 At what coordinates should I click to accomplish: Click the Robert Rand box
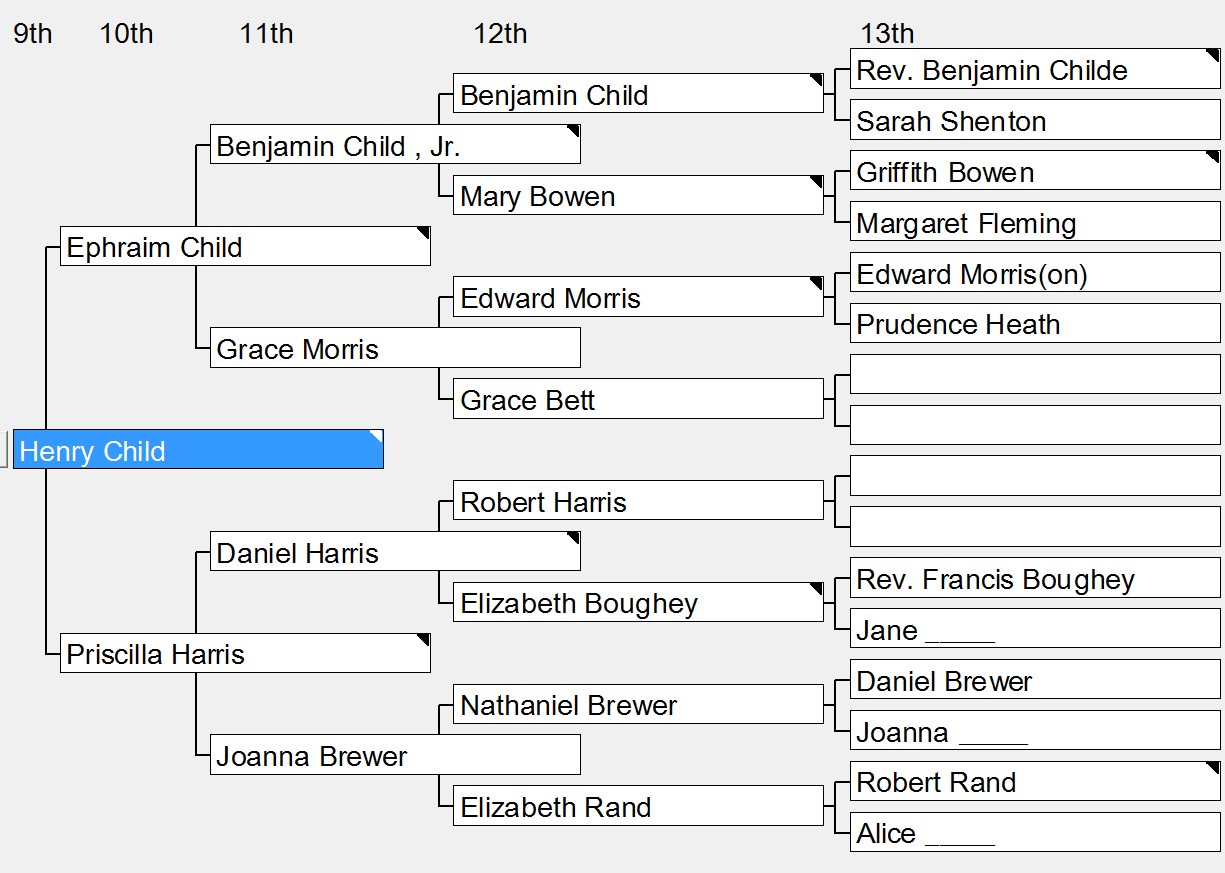click(1035, 781)
